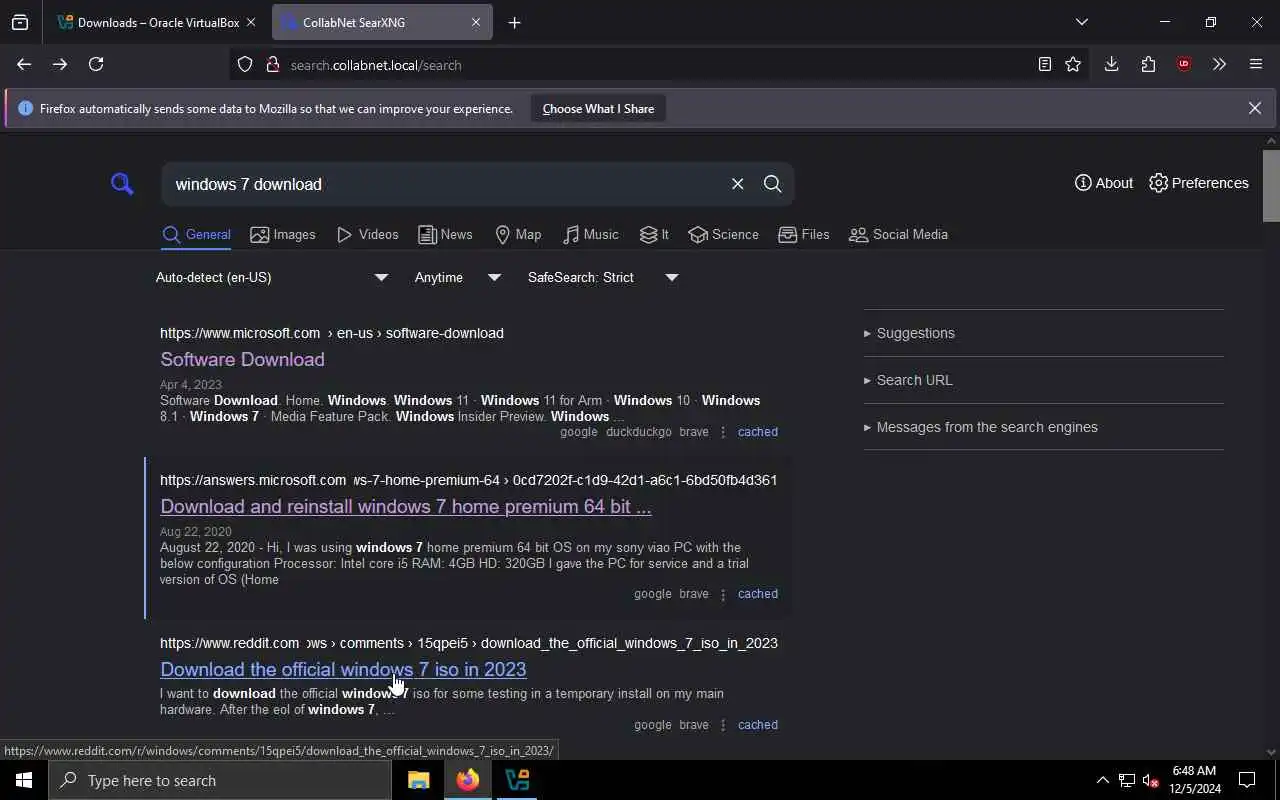Switch to Map search category
The width and height of the screenshot is (1280, 800).
pyautogui.click(x=518, y=235)
